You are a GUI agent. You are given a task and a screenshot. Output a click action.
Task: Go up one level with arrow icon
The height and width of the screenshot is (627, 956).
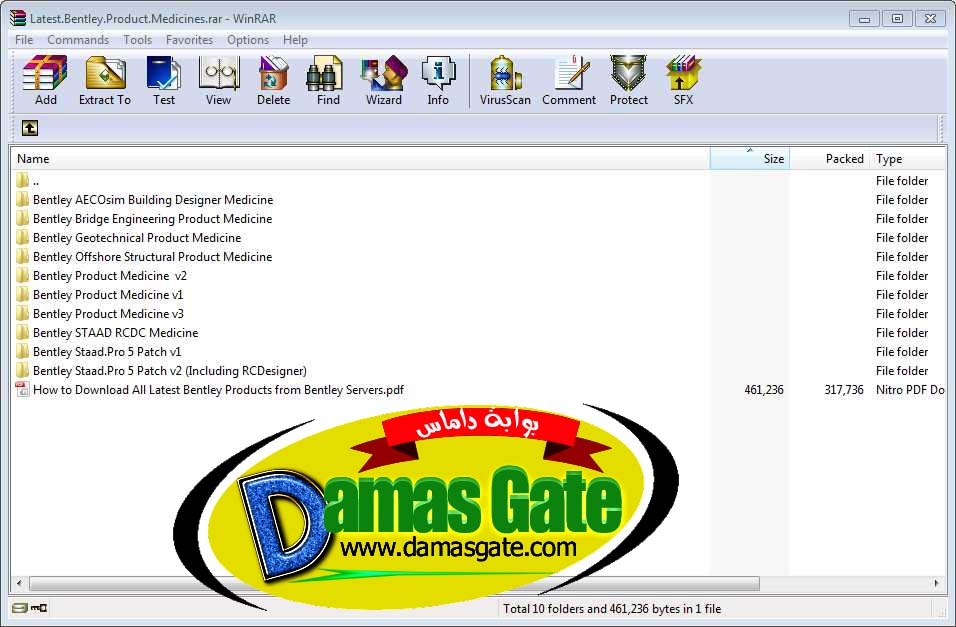(30, 128)
